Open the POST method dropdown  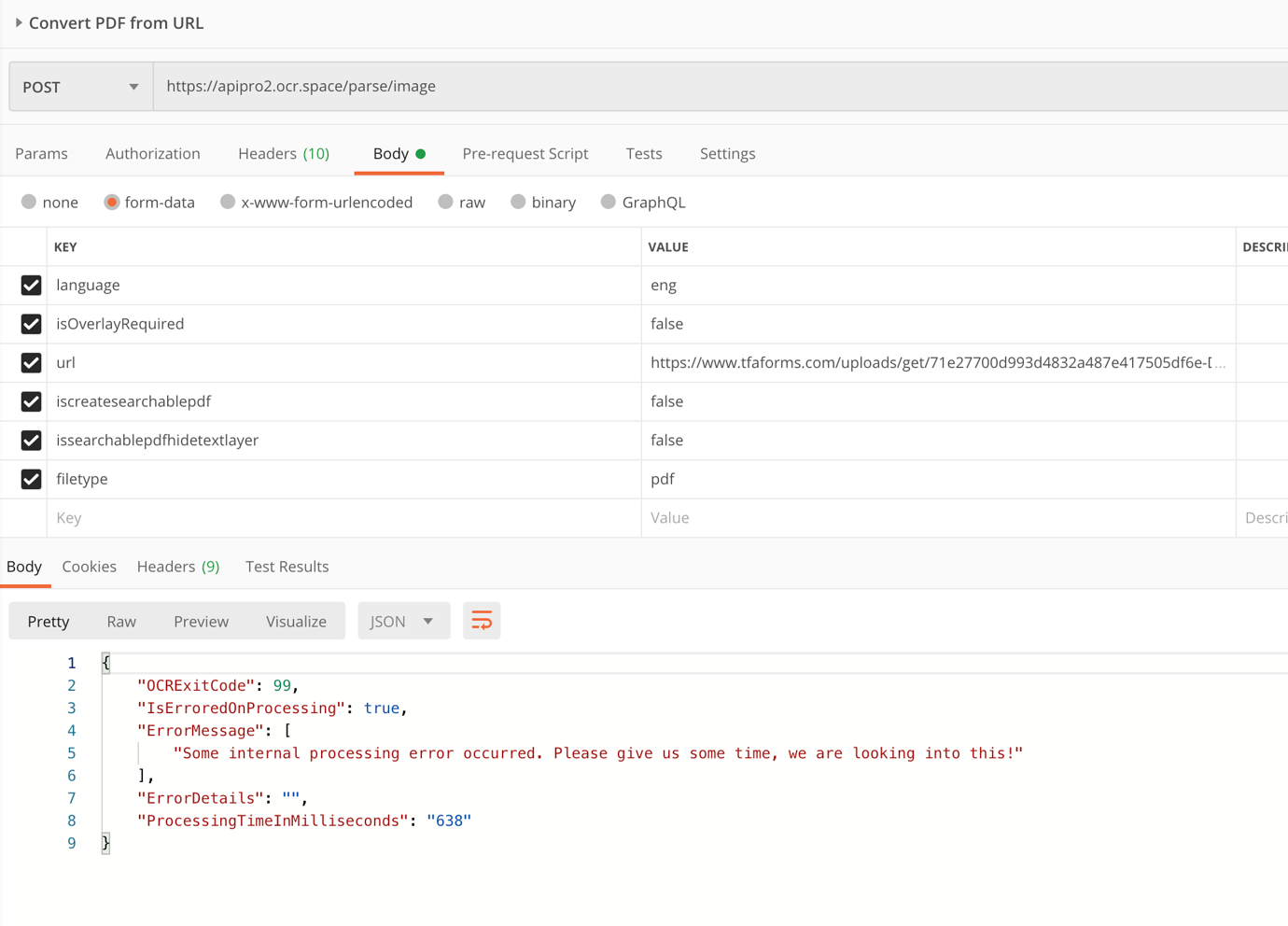(x=81, y=87)
